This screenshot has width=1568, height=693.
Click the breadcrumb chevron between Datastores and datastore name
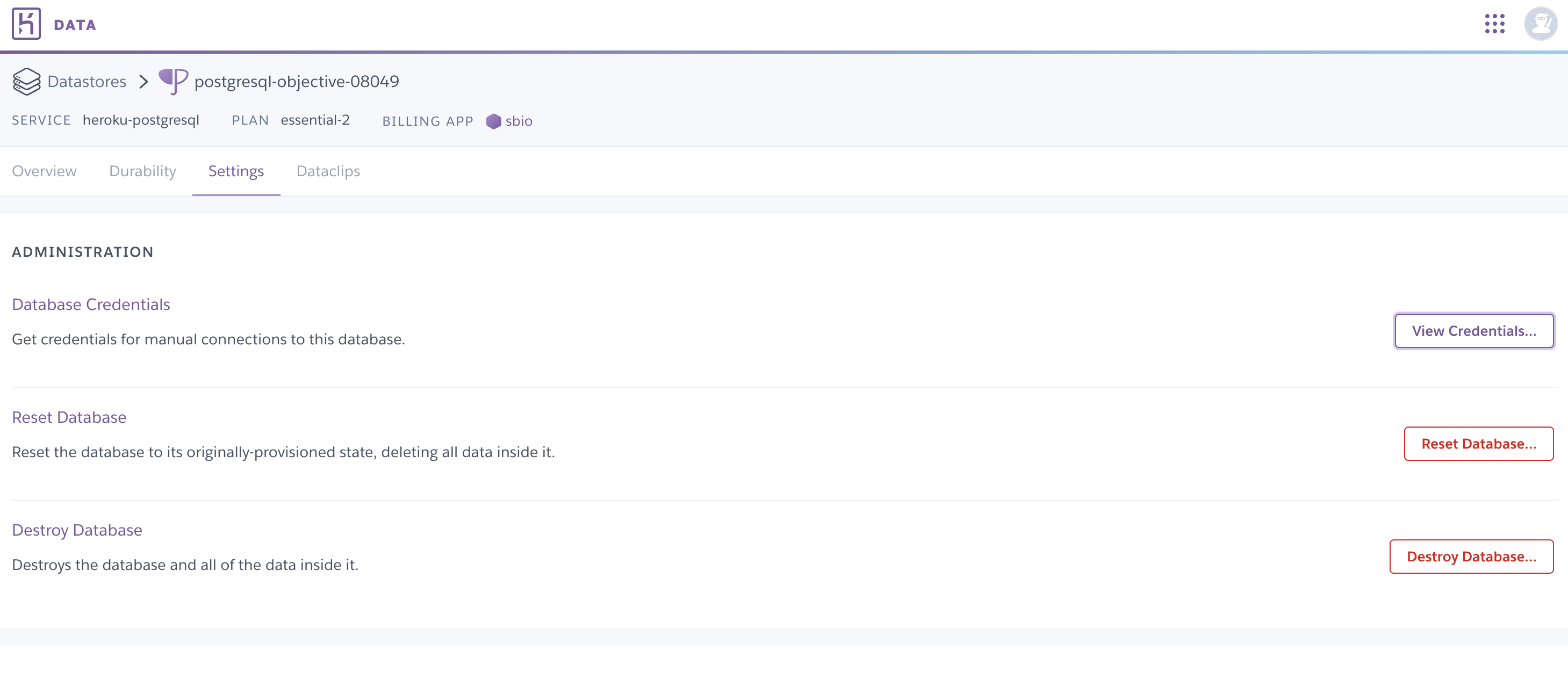point(143,82)
